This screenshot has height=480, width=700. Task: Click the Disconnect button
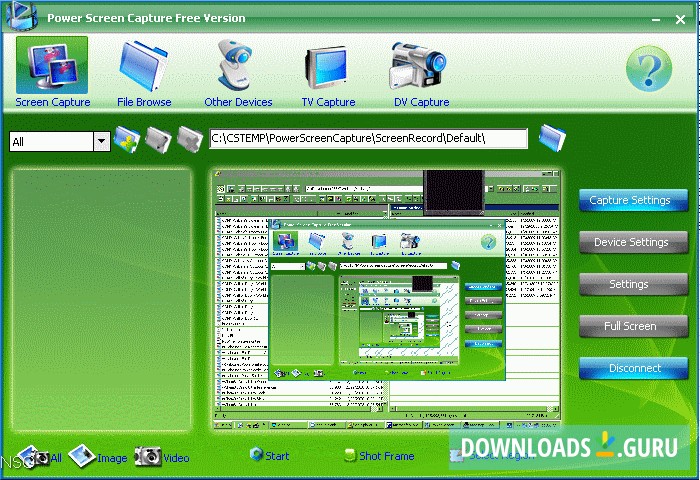coord(633,368)
